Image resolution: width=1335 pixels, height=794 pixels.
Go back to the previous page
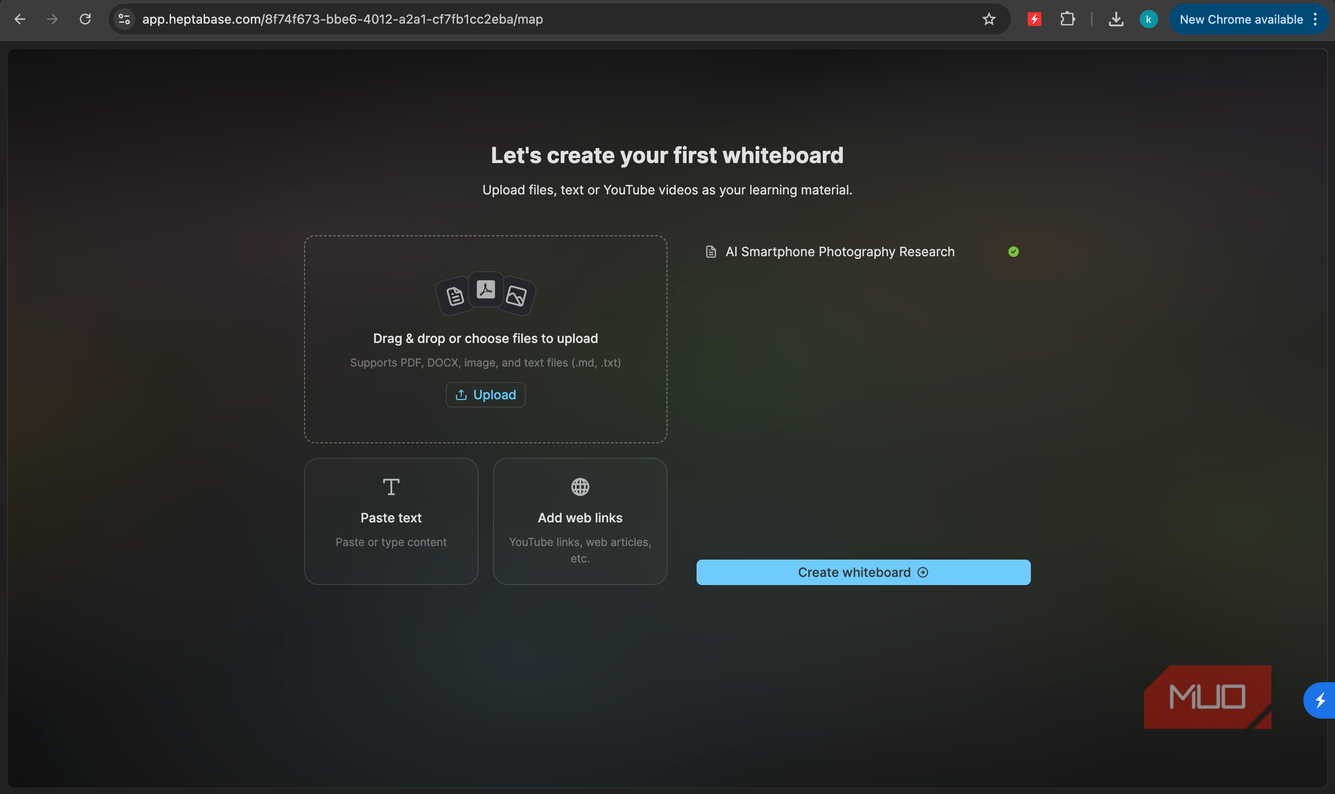pyautogui.click(x=20, y=19)
